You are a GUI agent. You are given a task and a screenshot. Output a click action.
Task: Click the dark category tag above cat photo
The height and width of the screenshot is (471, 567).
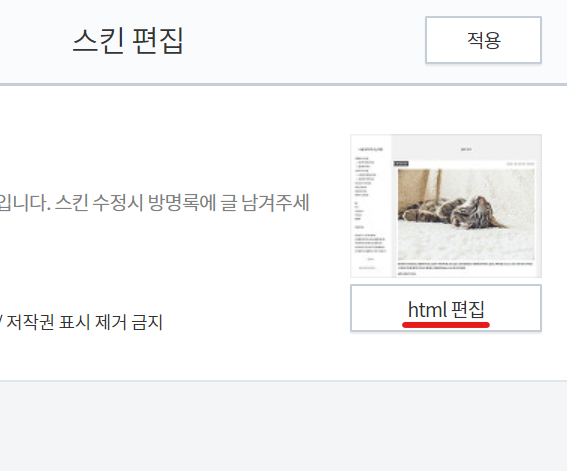click(x=401, y=164)
